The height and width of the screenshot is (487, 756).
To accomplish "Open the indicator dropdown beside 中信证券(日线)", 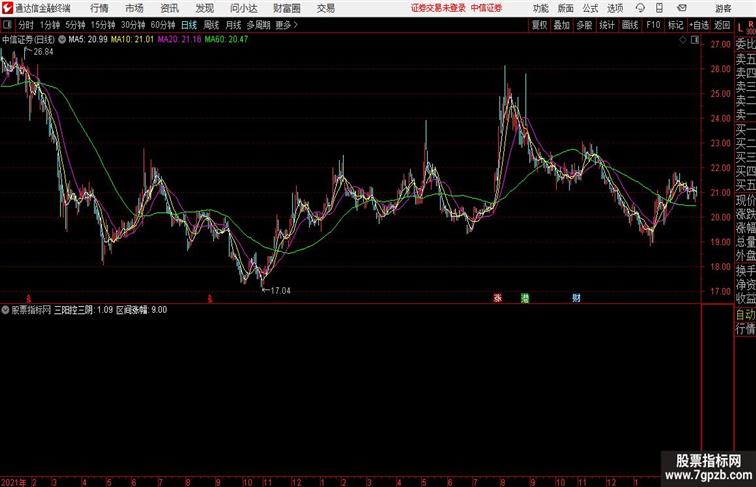I will (x=62, y=40).
